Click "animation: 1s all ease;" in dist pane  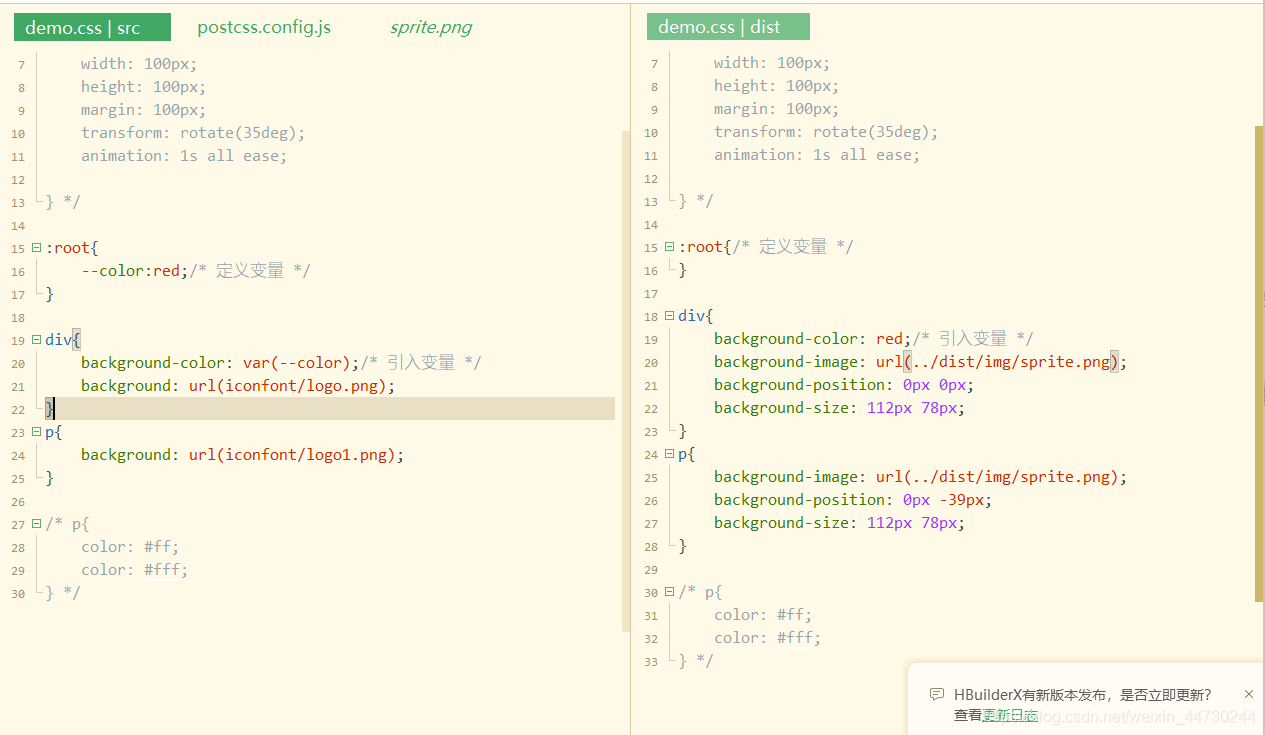point(817,155)
